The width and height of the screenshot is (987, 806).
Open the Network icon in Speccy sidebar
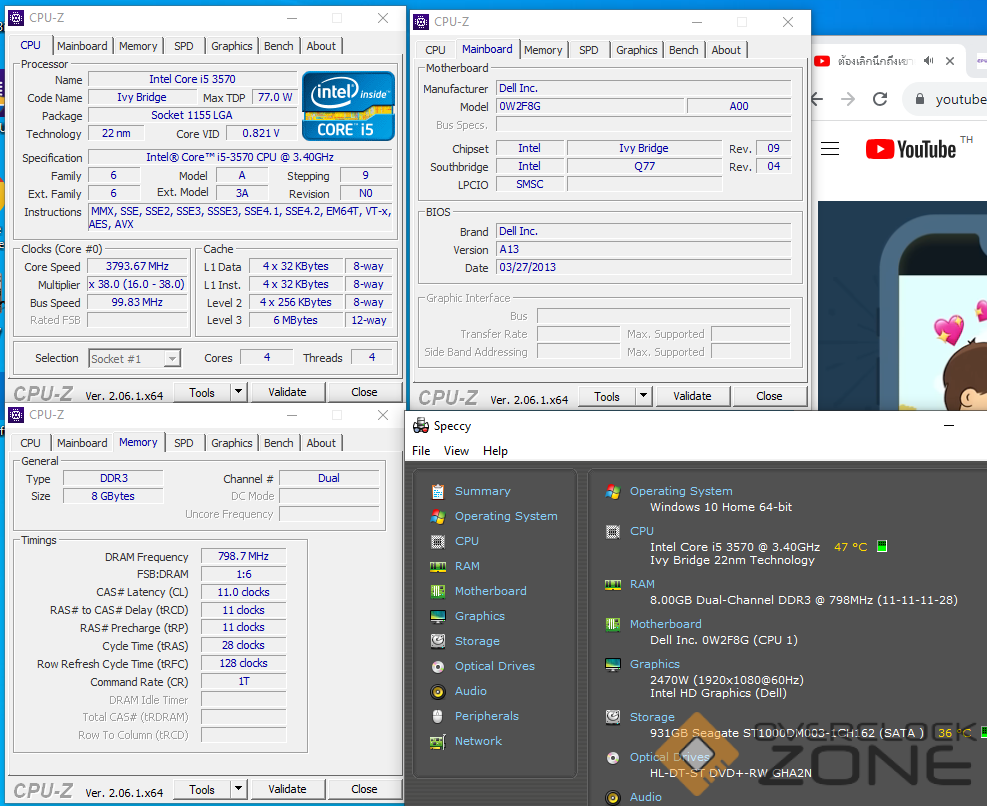click(437, 741)
